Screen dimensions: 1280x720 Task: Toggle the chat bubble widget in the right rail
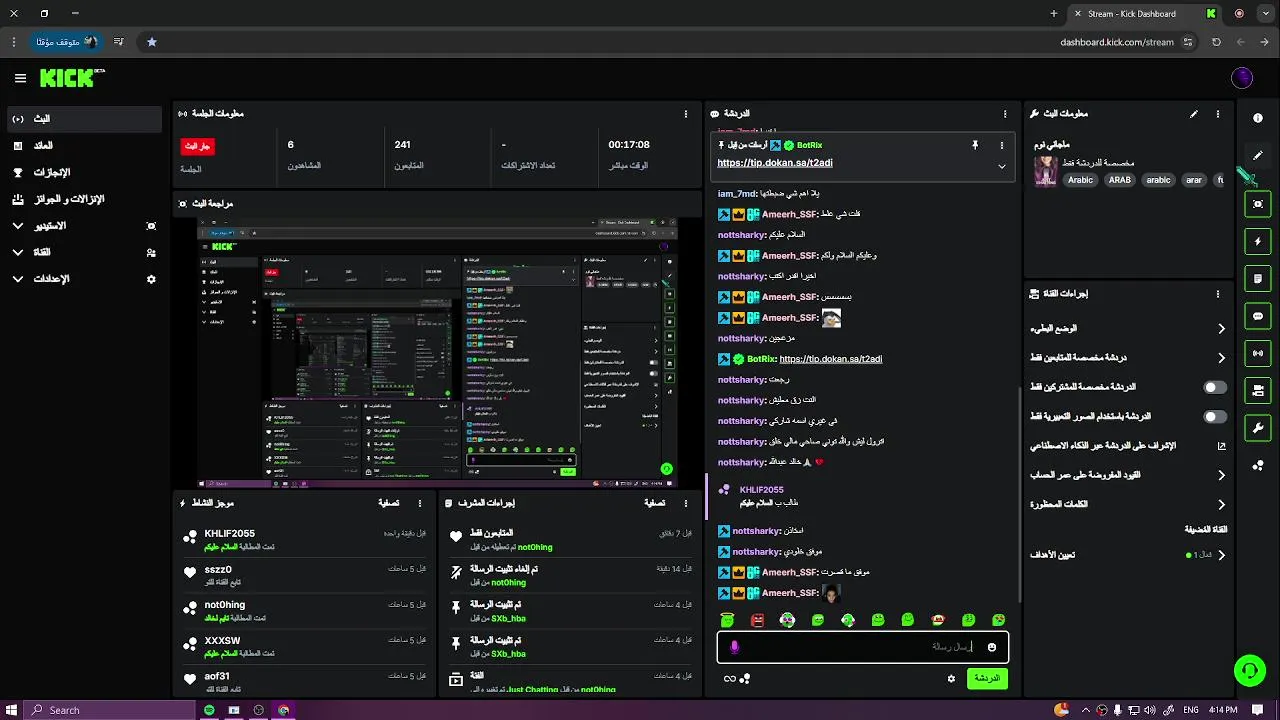tap(1258, 316)
